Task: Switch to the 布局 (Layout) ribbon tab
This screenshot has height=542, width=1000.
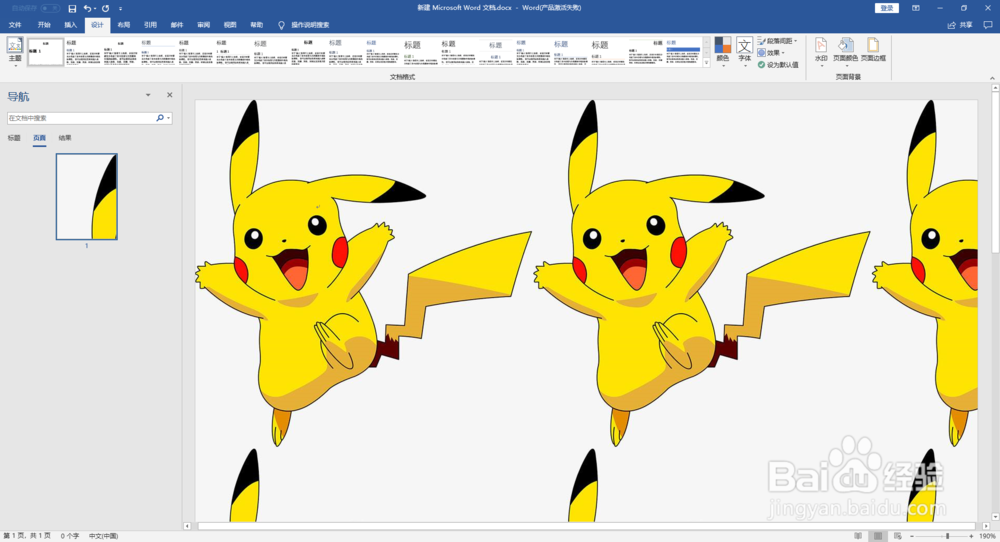Action: (x=124, y=25)
